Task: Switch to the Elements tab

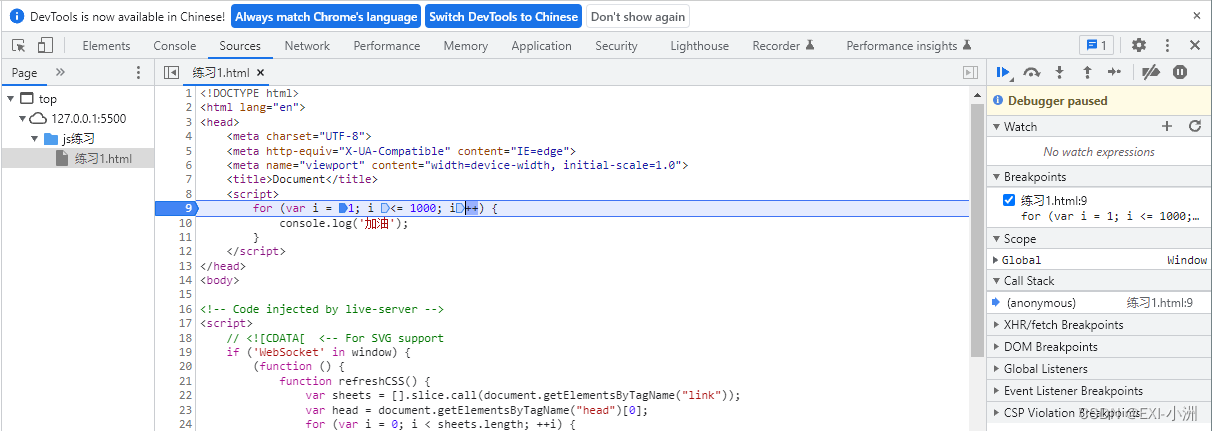Action: point(106,46)
